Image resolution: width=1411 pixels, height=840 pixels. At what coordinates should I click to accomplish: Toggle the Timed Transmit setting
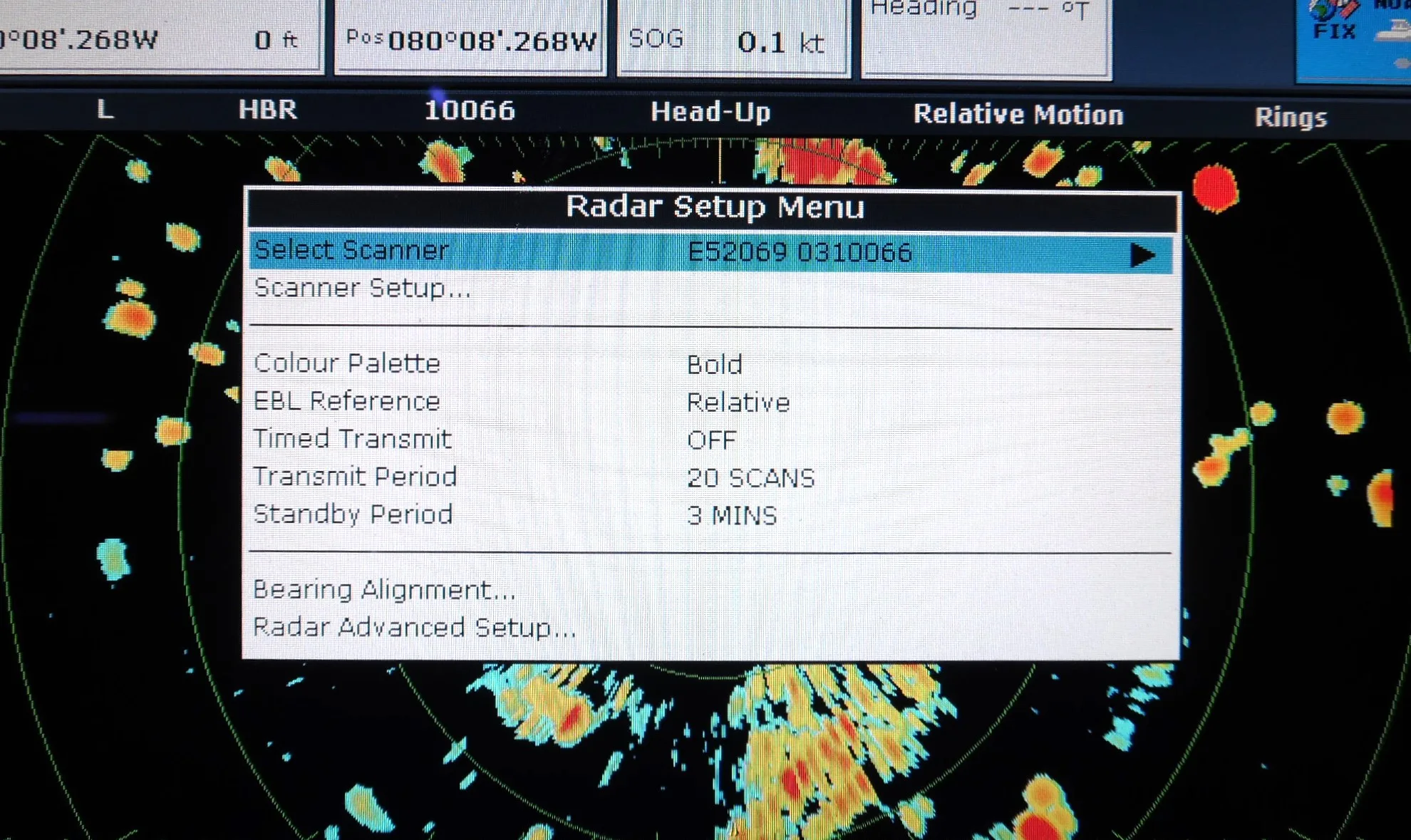click(353, 439)
